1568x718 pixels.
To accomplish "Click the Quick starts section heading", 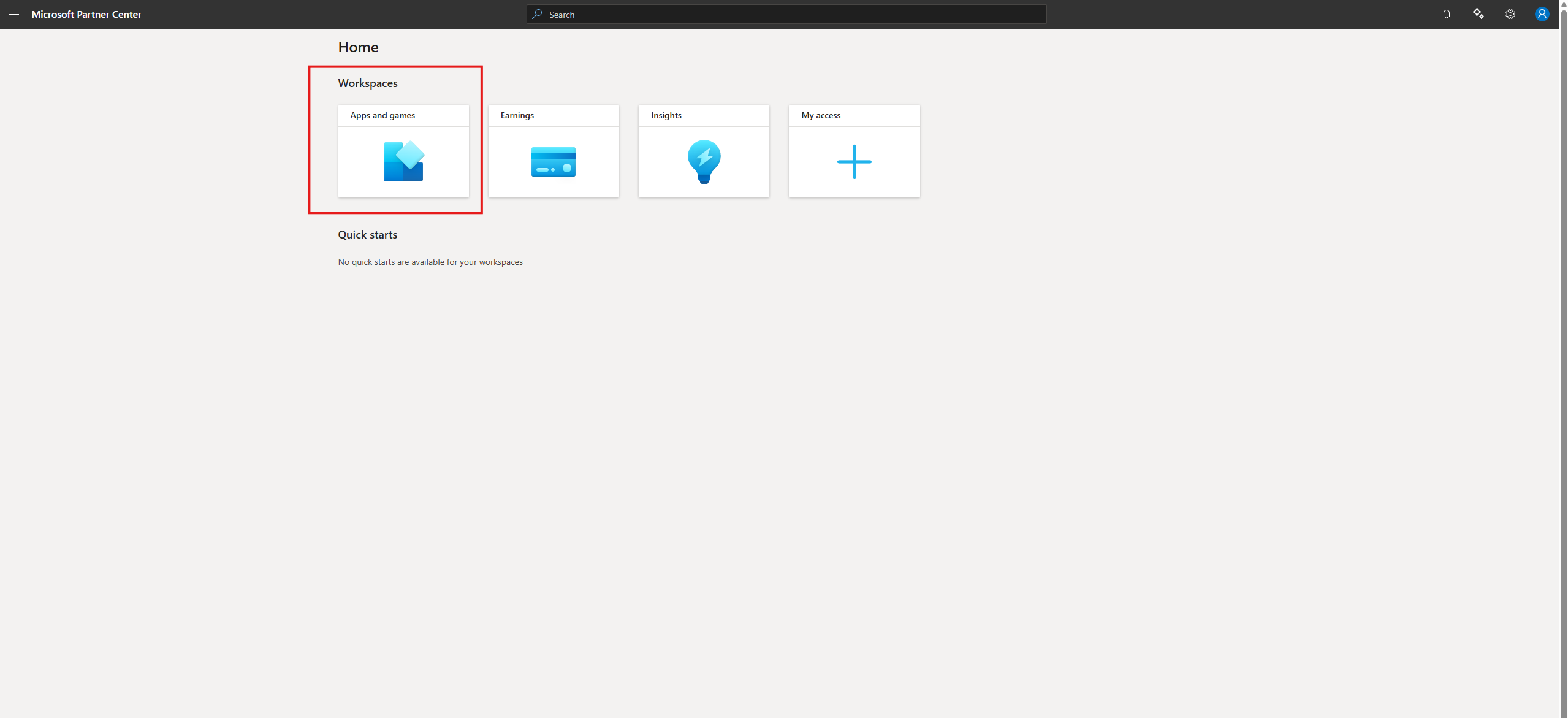I will click(368, 235).
